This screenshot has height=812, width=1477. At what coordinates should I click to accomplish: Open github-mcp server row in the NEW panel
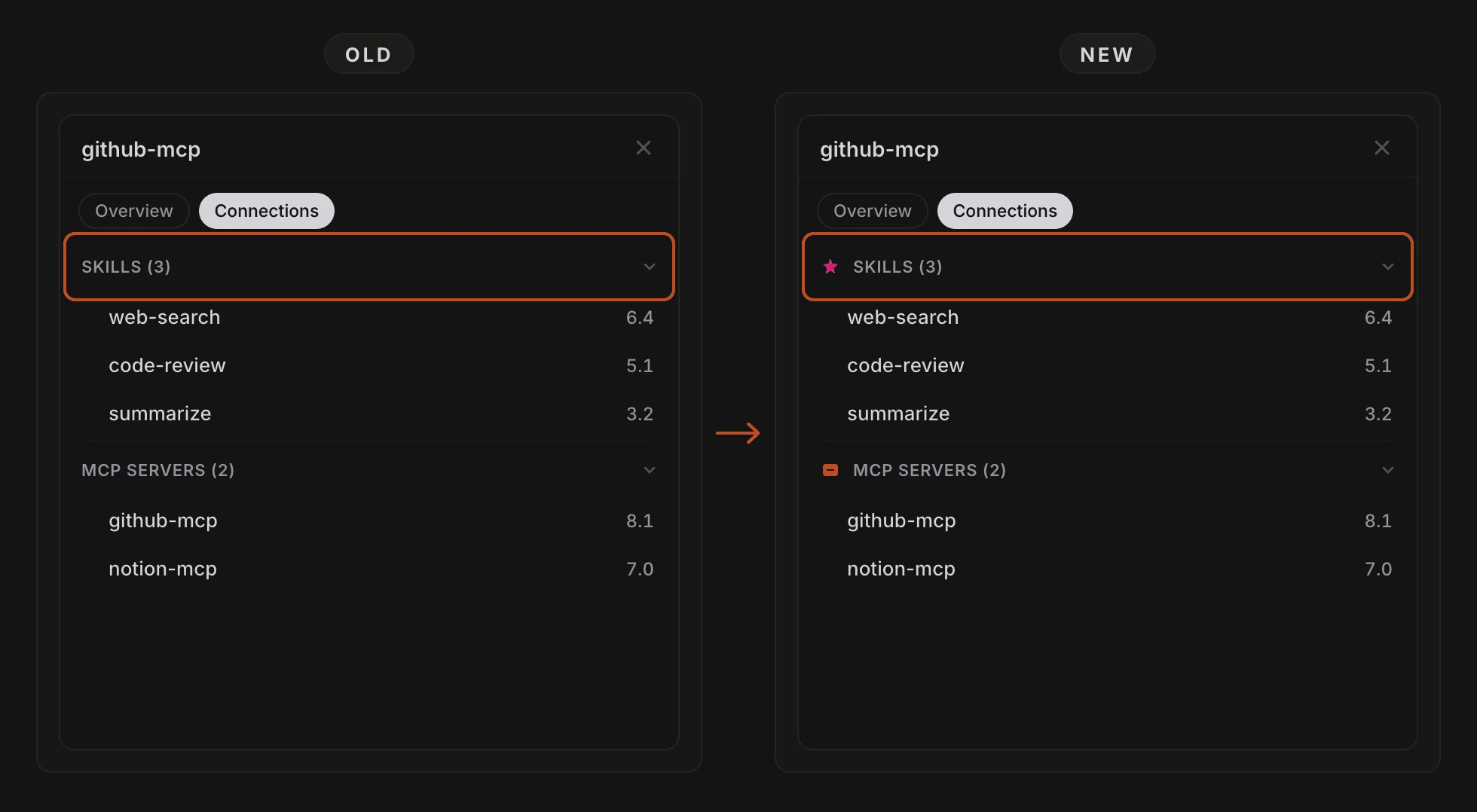1108,520
